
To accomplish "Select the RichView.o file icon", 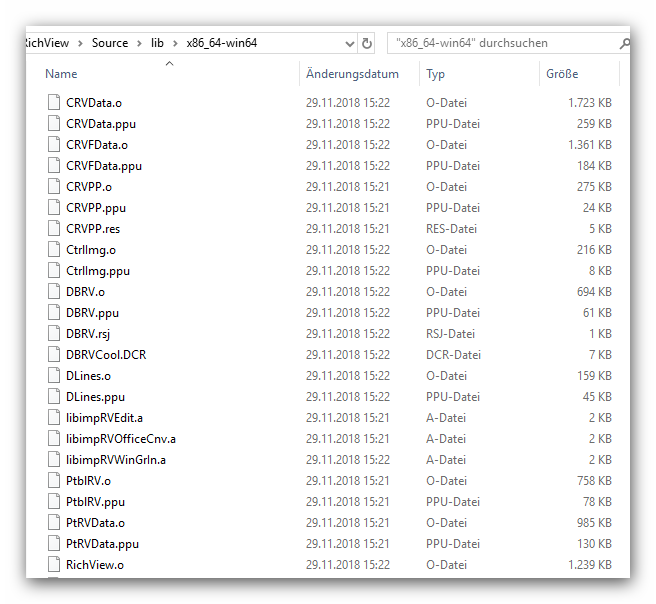I will click(x=54, y=564).
